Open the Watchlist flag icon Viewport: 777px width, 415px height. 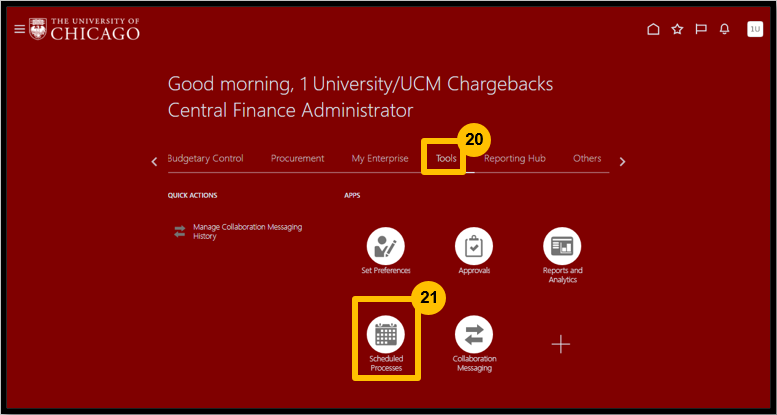point(701,30)
